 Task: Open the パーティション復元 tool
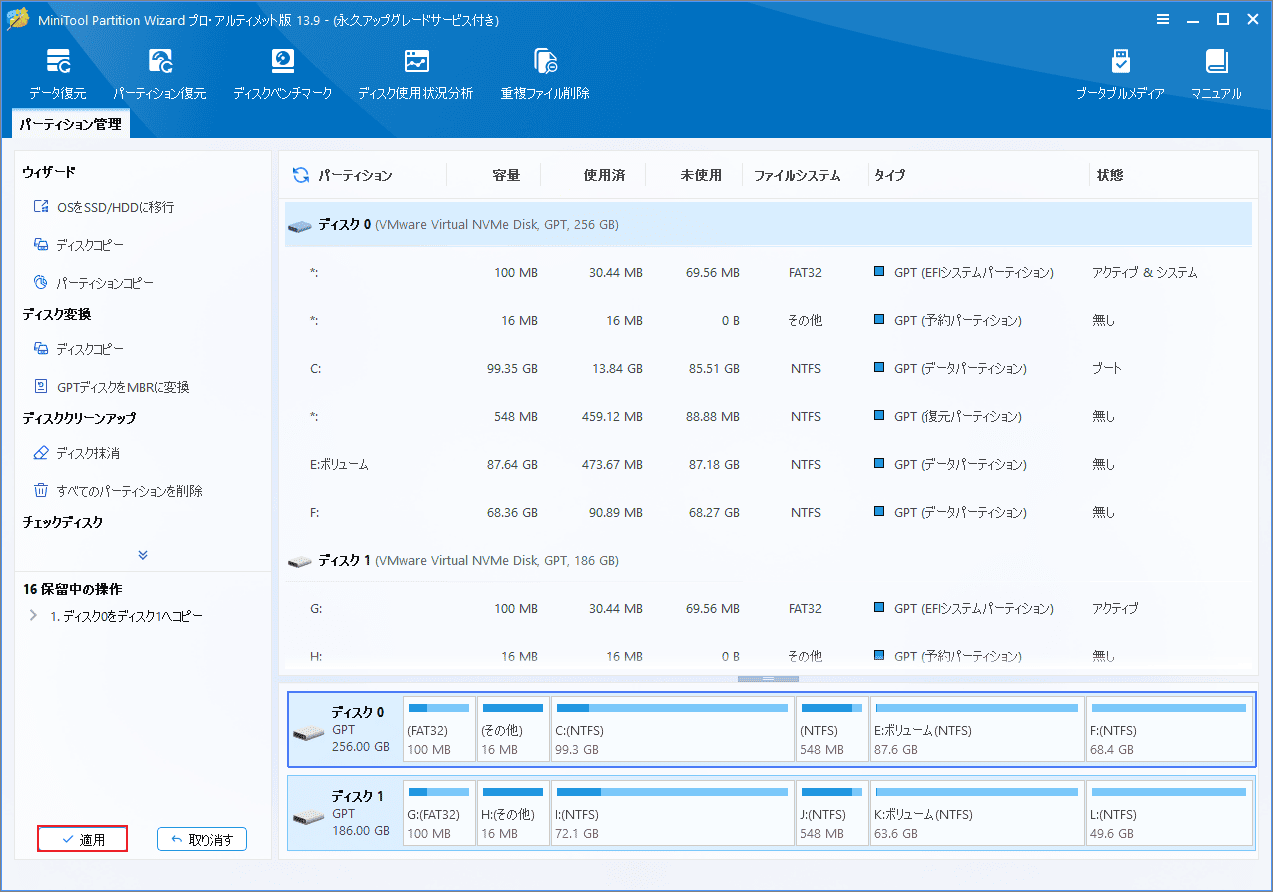coord(160,74)
